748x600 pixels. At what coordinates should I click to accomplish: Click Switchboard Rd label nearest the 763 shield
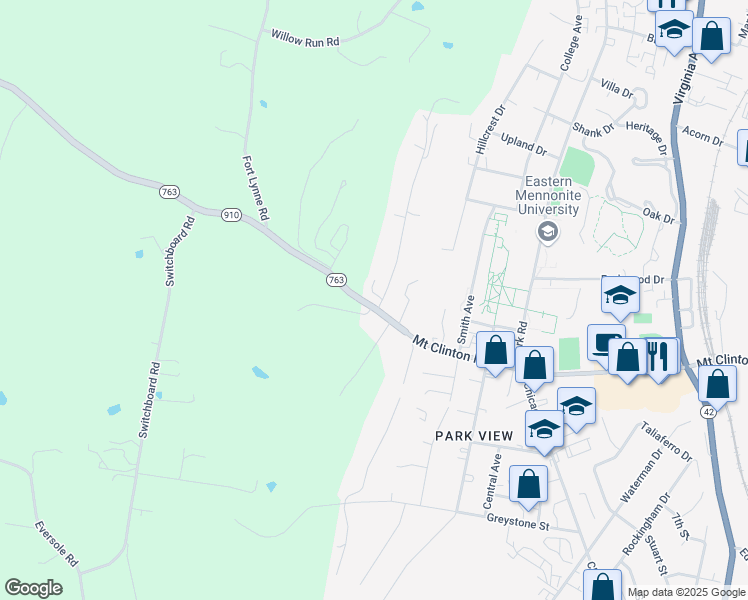point(181,251)
